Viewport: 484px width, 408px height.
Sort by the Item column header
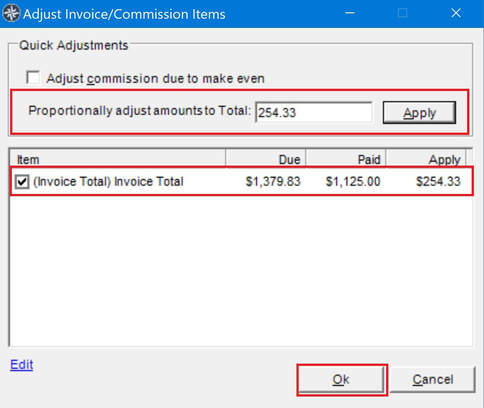(117, 159)
